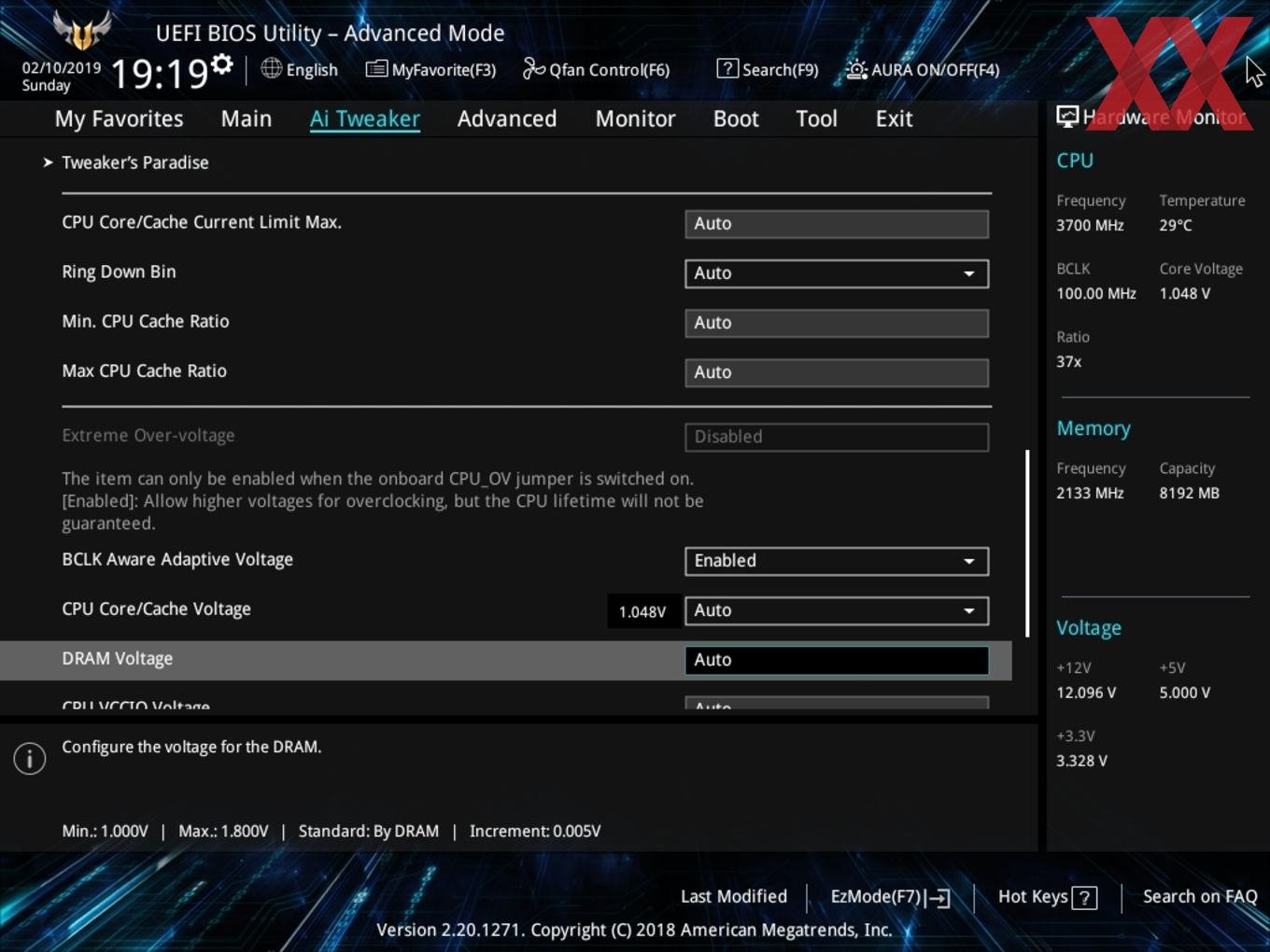Image resolution: width=1270 pixels, height=952 pixels.
Task: Click the TUF logo emblem
Action: point(83,30)
